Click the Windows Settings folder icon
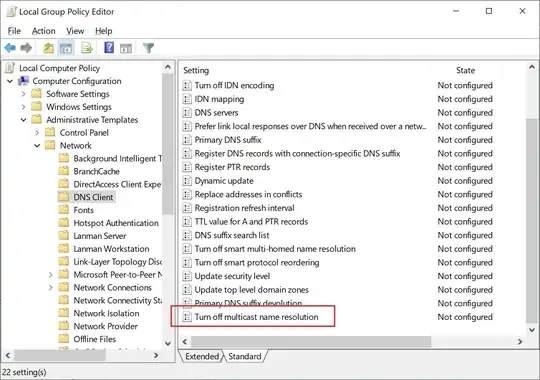This screenshot has height=380, width=540. point(37,107)
